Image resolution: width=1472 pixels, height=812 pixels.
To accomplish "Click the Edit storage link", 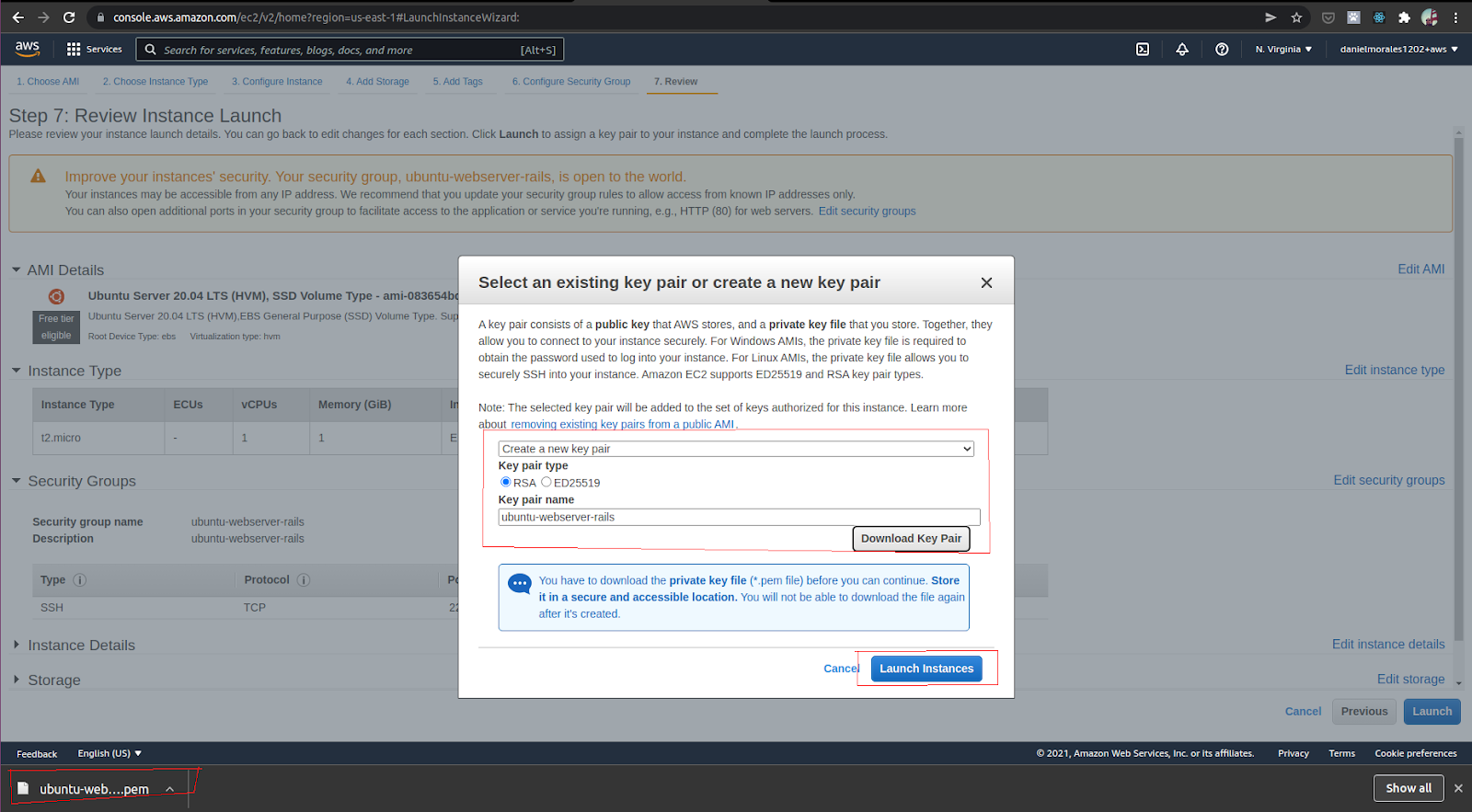I will tap(1411, 679).
